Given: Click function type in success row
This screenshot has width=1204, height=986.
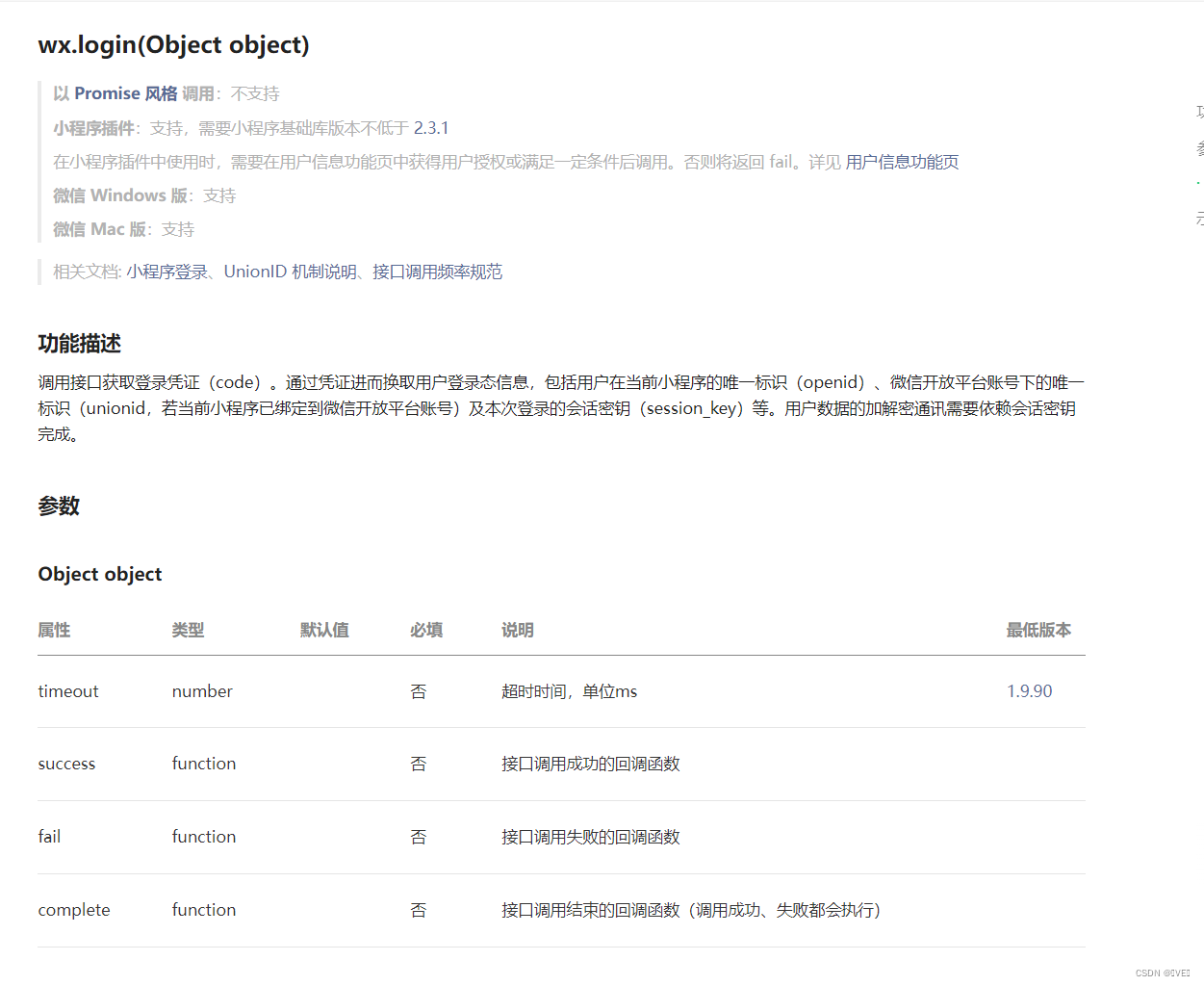Looking at the screenshot, I should coord(204,764).
